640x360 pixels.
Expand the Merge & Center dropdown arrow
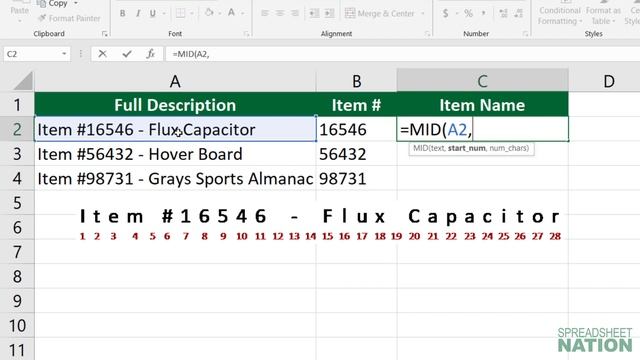[423, 13]
